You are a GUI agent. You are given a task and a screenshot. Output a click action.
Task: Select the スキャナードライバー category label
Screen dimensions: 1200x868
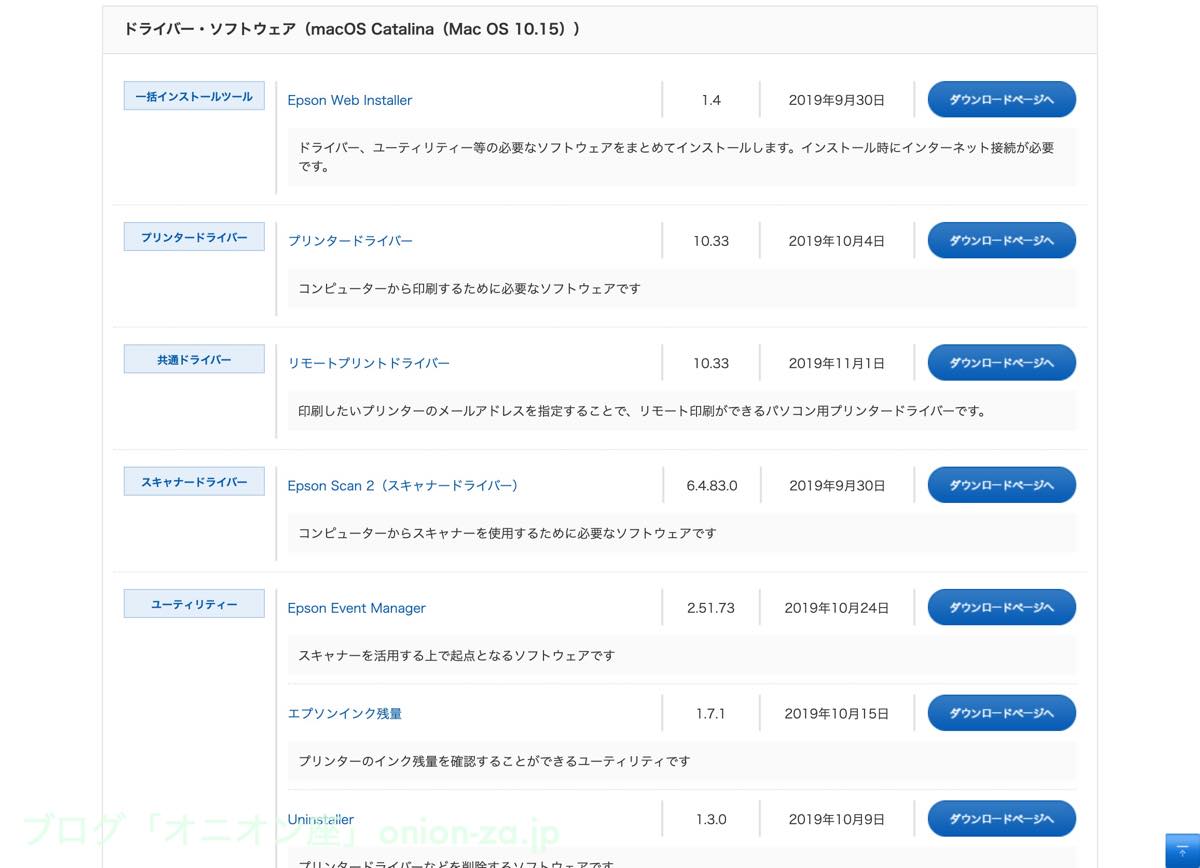tap(194, 482)
